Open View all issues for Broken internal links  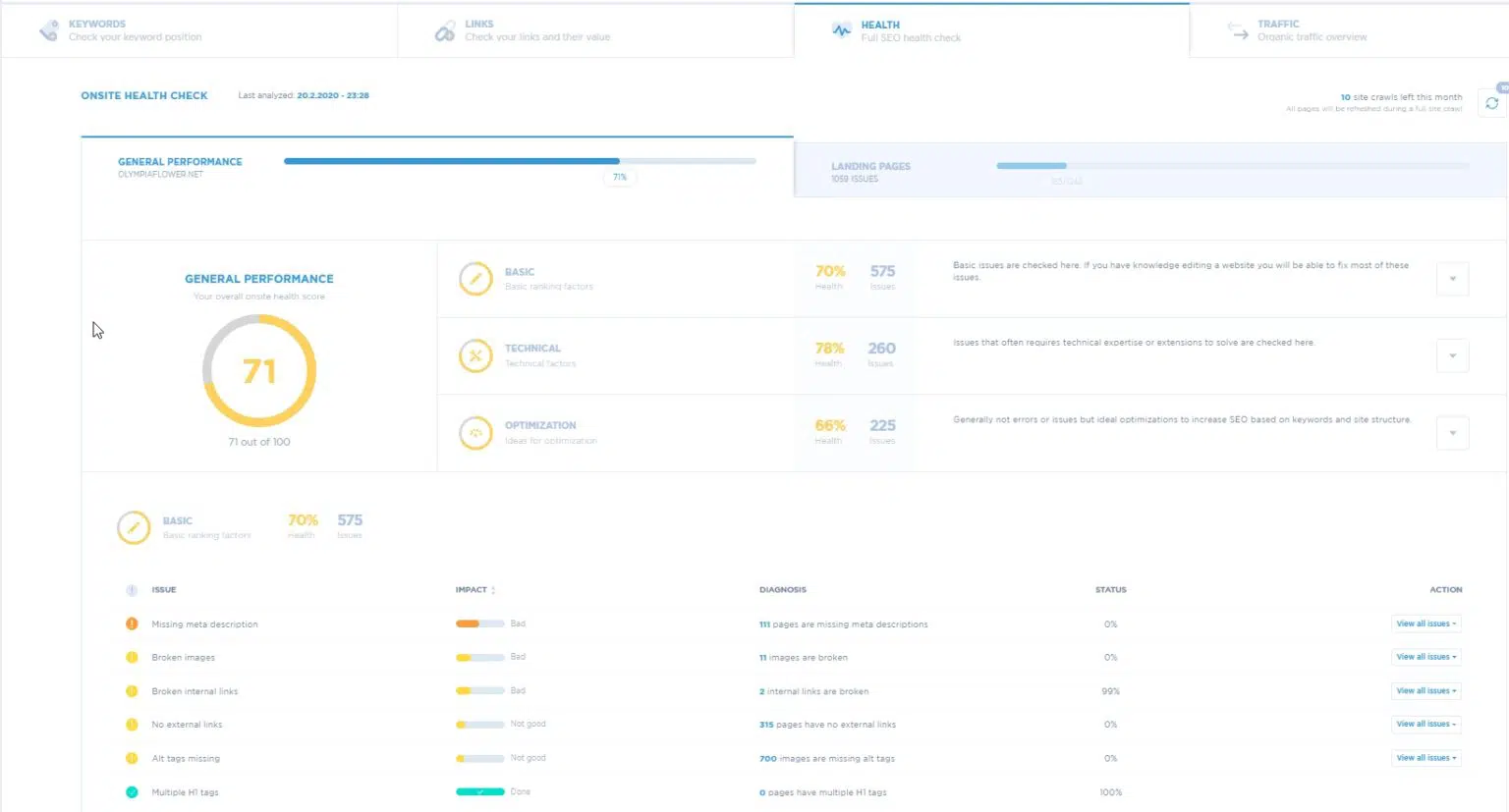[x=1426, y=691]
